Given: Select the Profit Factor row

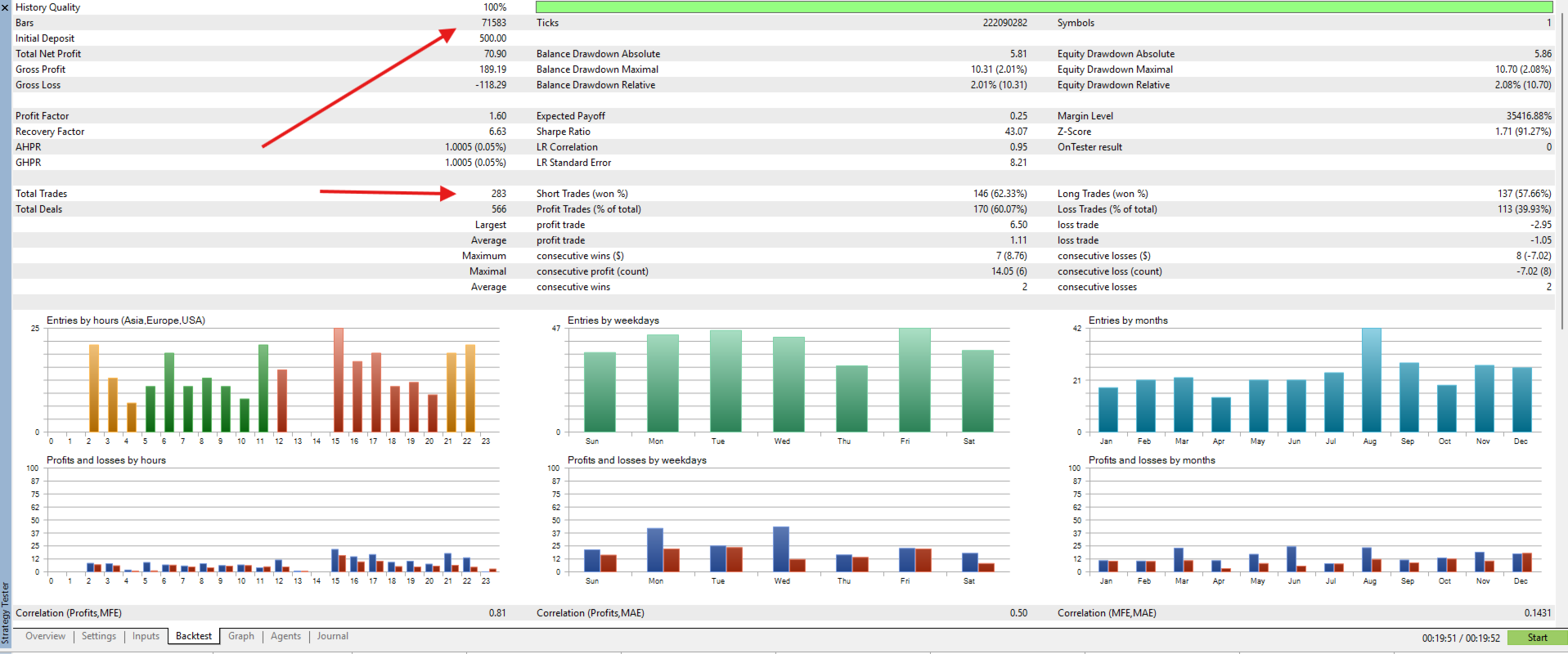Looking at the screenshot, I should click(x=261, y=116).
